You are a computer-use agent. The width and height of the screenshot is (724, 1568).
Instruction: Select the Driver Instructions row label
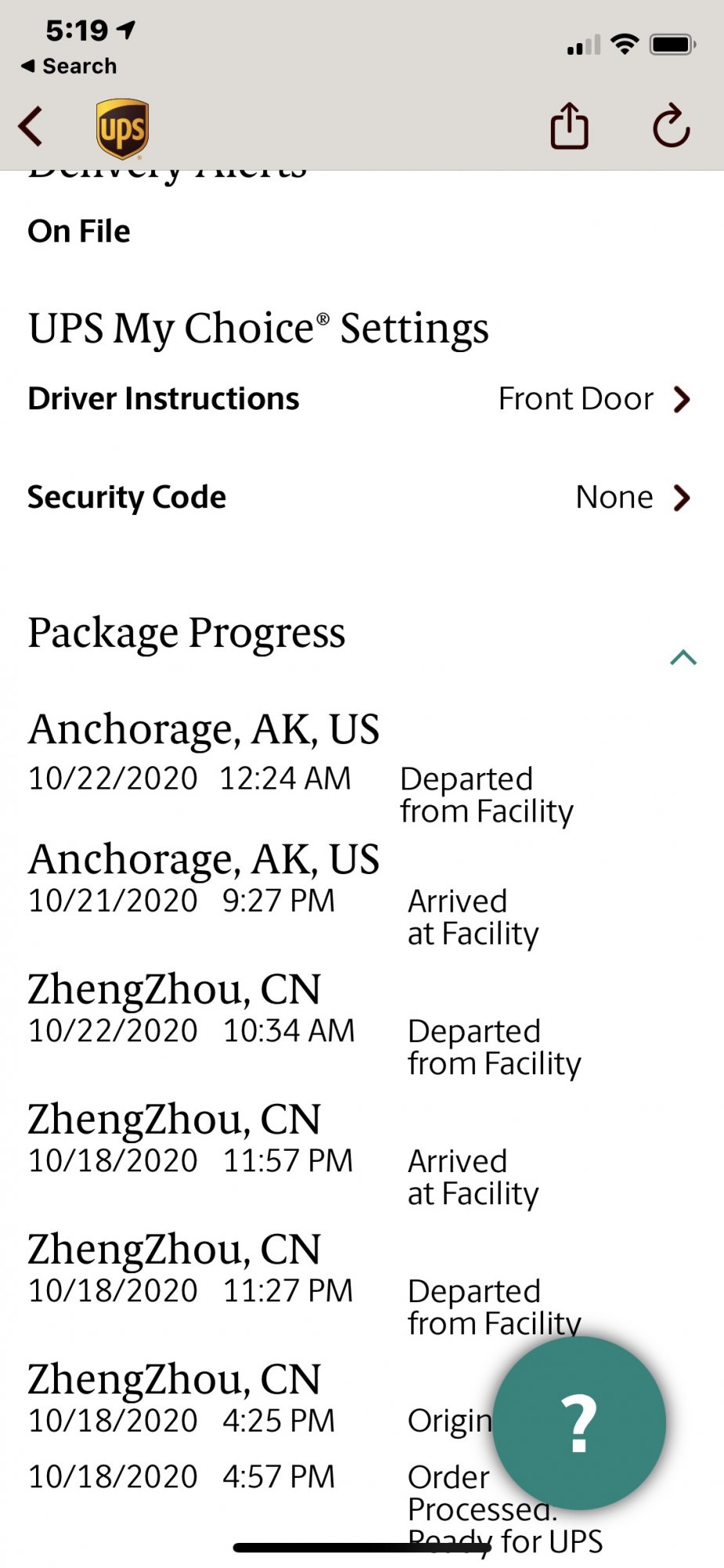[x=164, y=399]
